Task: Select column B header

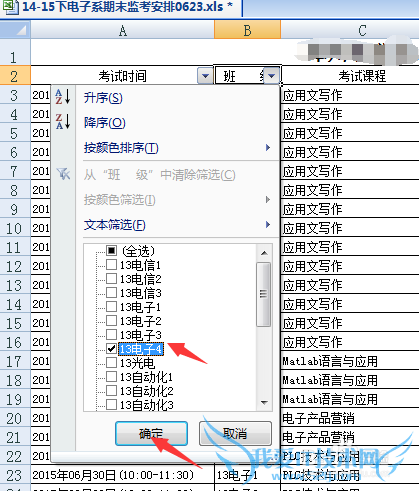Action: [x=247, y=30]
